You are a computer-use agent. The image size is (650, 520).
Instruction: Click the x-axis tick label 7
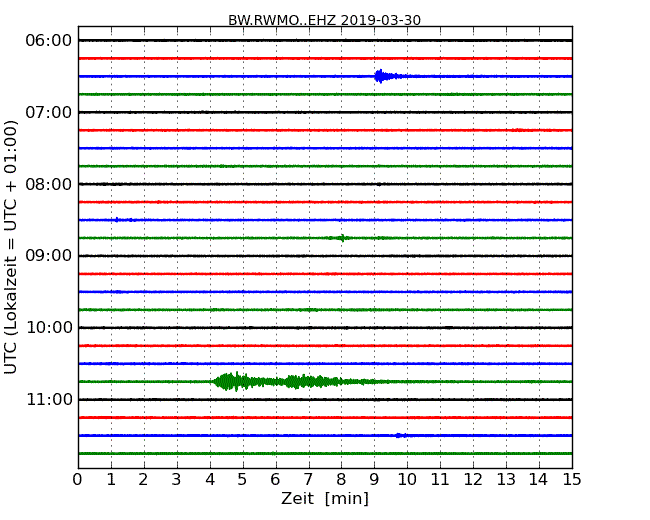click(x=308, y=480)
